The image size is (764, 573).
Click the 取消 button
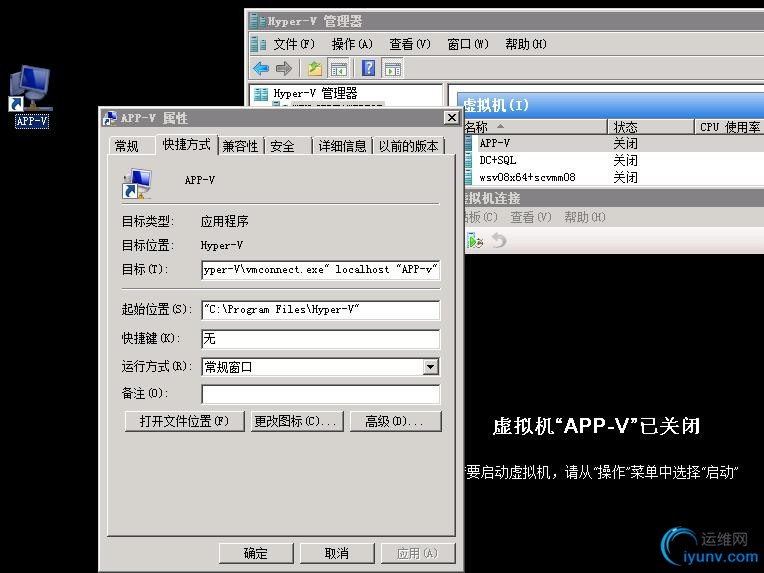click(337, 554)
